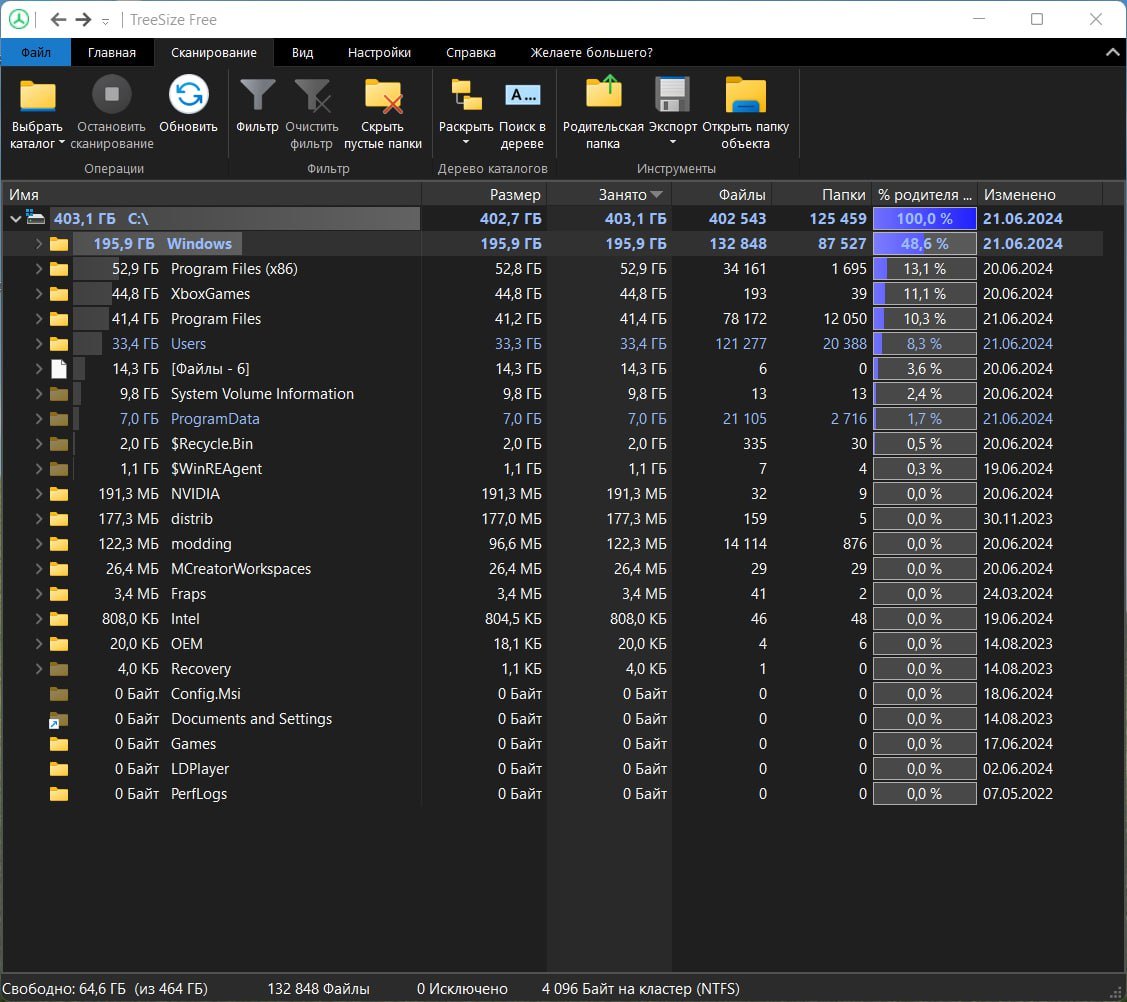Sort by the Файлы column header
Image resolution: width=1127 pixels, height=1002 pixels.
pyautogui.click(x=721, y=195)
